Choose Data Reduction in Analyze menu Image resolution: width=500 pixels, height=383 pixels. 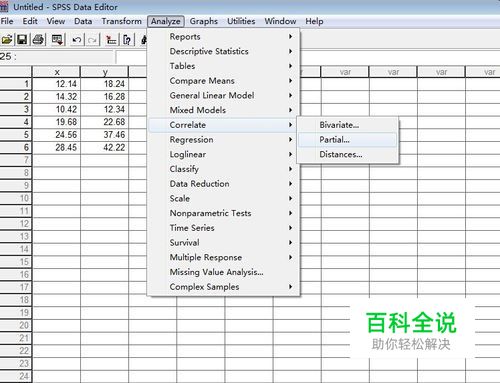coord(224,184)
